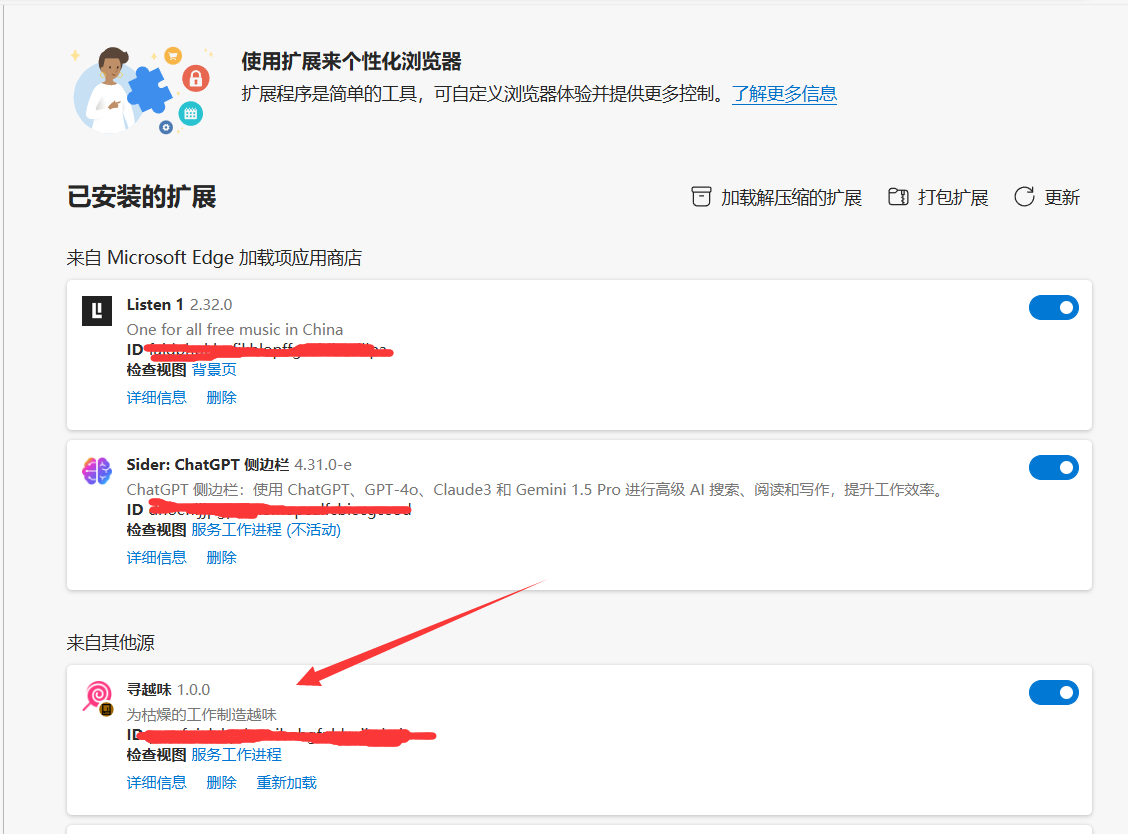
Task: Open 寻越味 服务工作进程 inspect link
Action: [x=236, y=755]
